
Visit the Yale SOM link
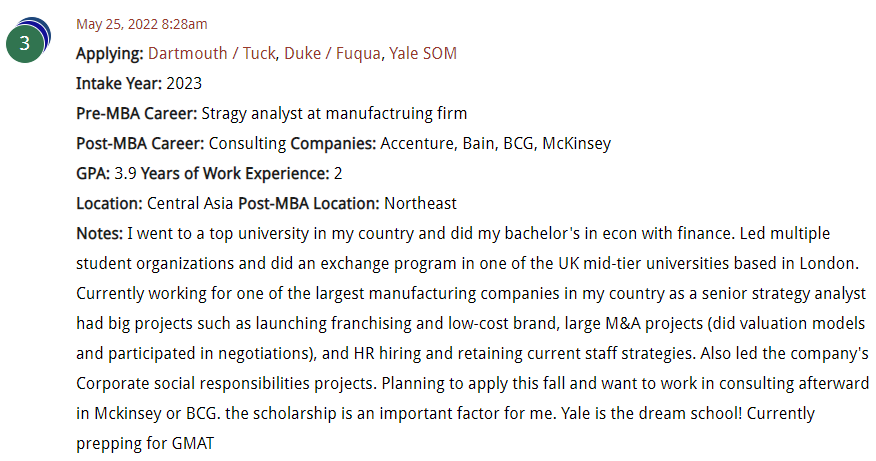point(423,53)
